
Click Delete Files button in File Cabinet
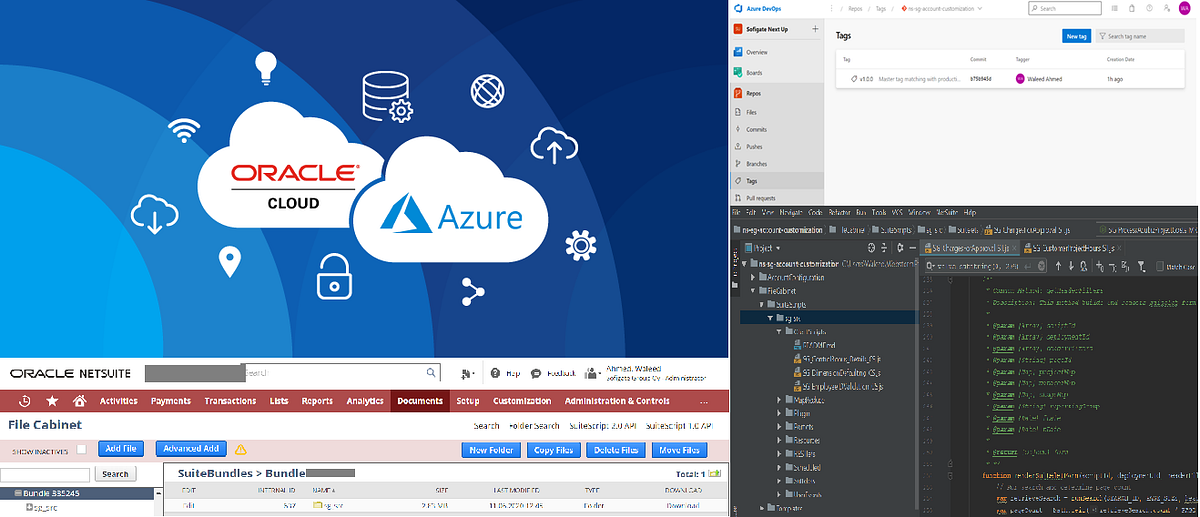pyautogui.click(x=616, y=450)
